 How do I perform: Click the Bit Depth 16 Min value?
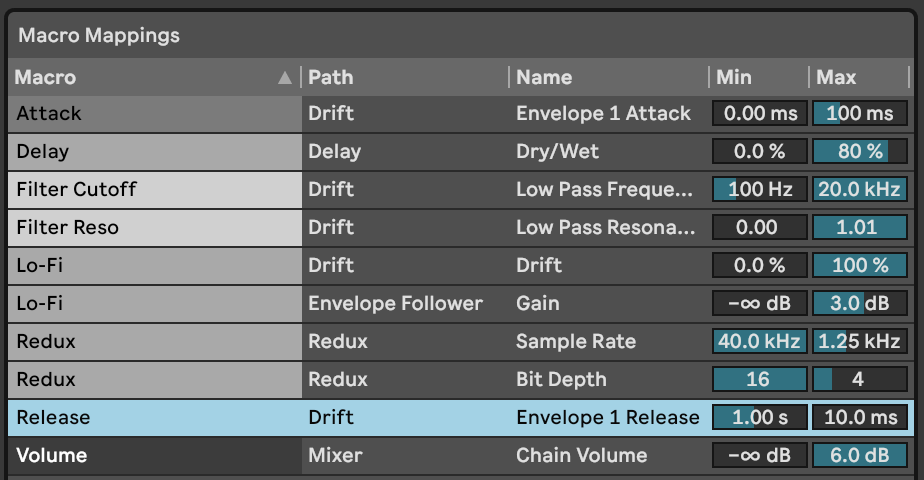(x=760, y=379)
